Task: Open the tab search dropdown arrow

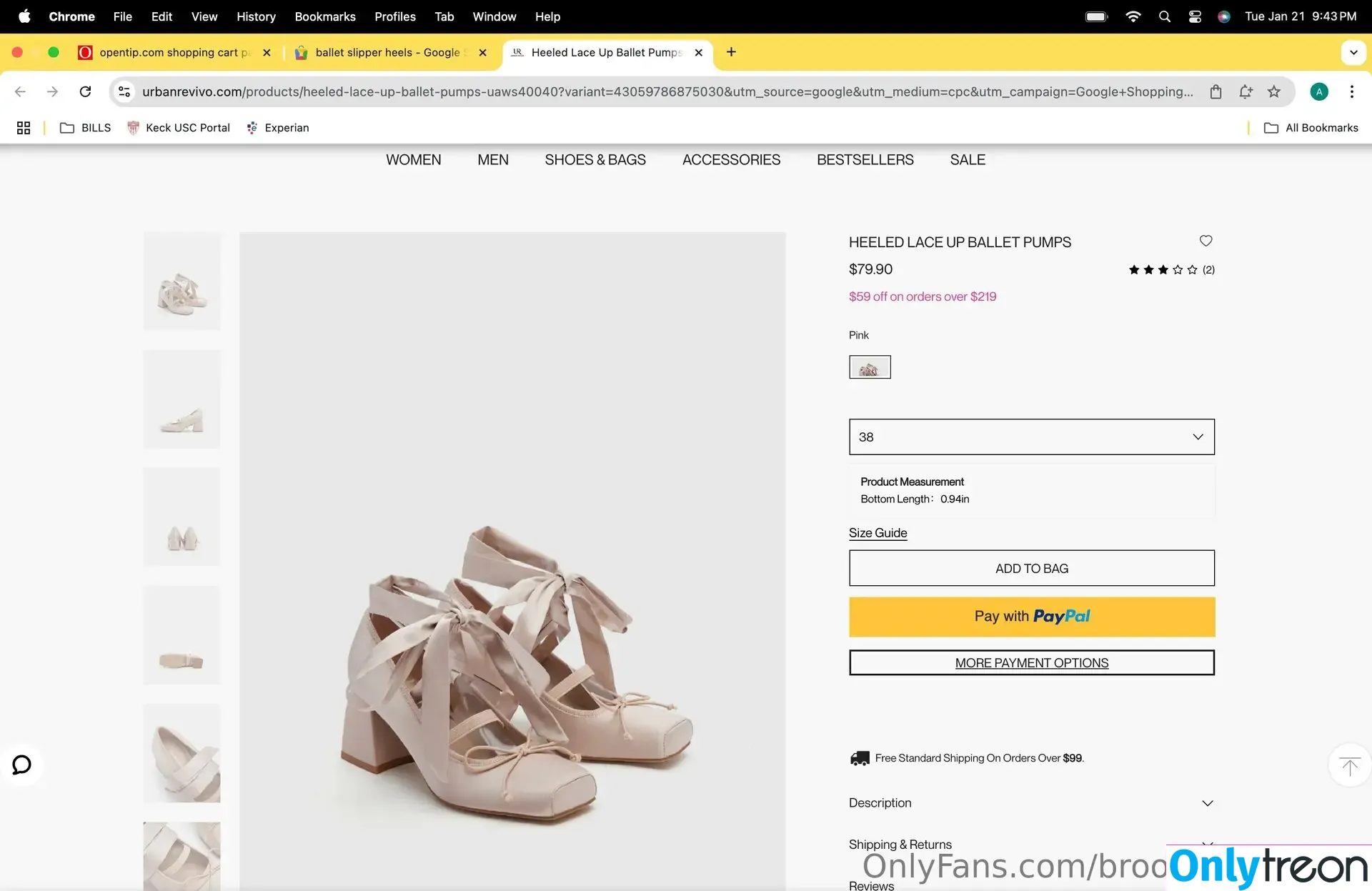Action: (x=1353, y=52)
